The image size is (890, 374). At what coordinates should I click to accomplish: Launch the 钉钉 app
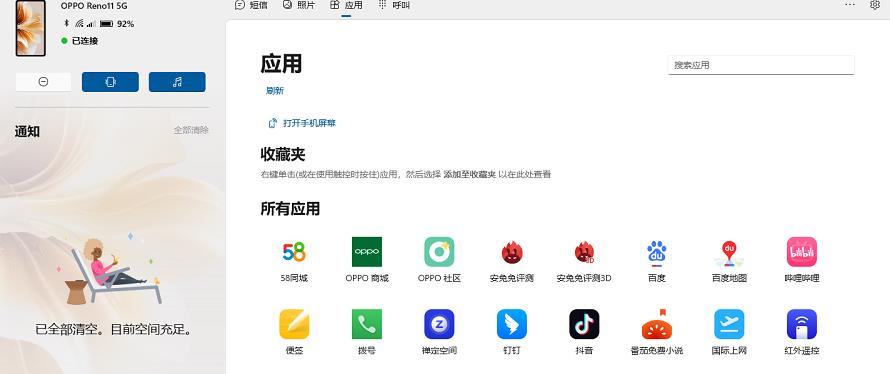(512, 324)
